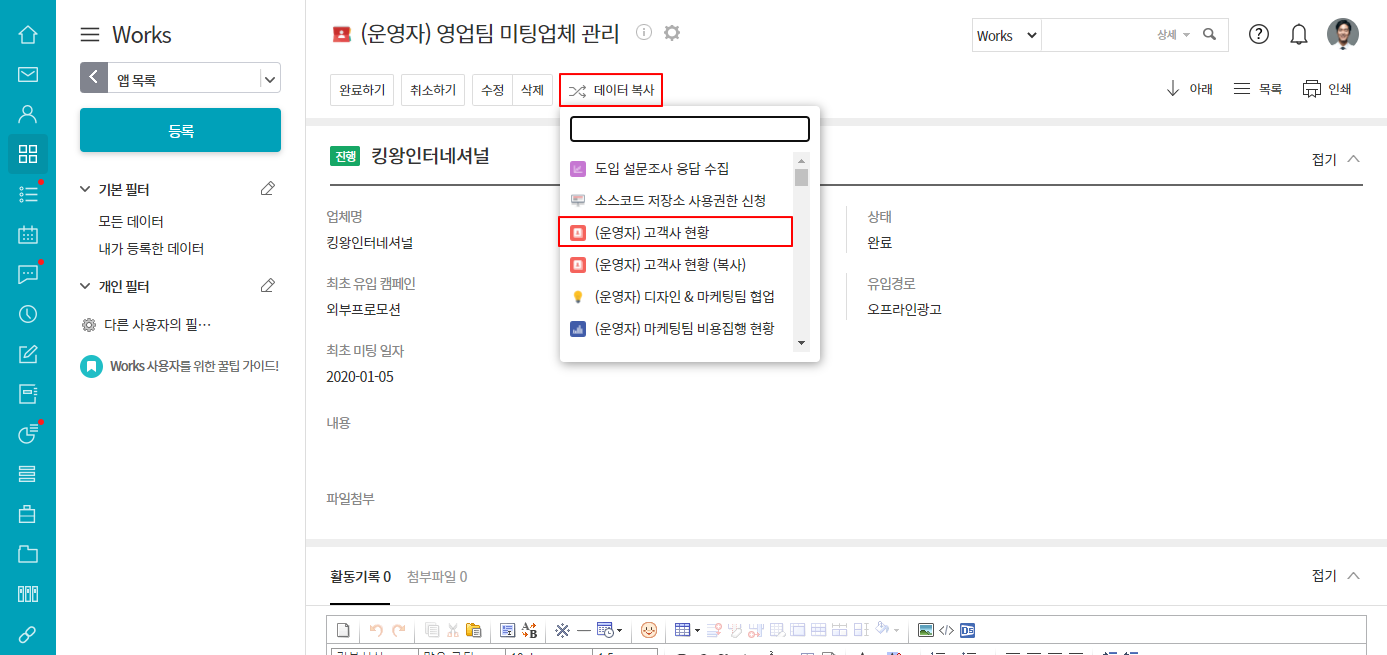1387x655 pixels.
Task: Open the hamburger menu beside Works
Action: coord(90,35)
